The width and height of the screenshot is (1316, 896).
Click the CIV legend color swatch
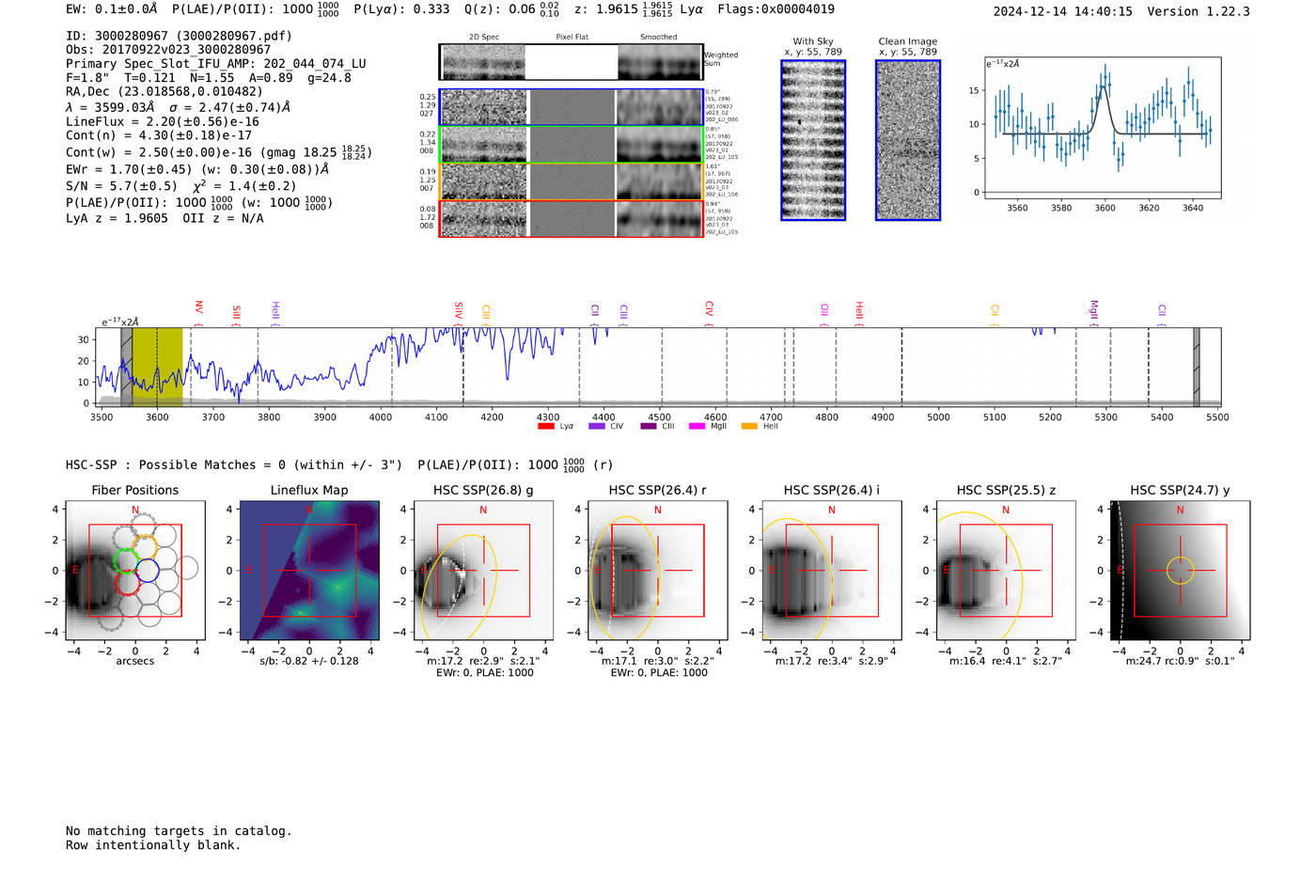pyautogui.click(x=596, y=426)
